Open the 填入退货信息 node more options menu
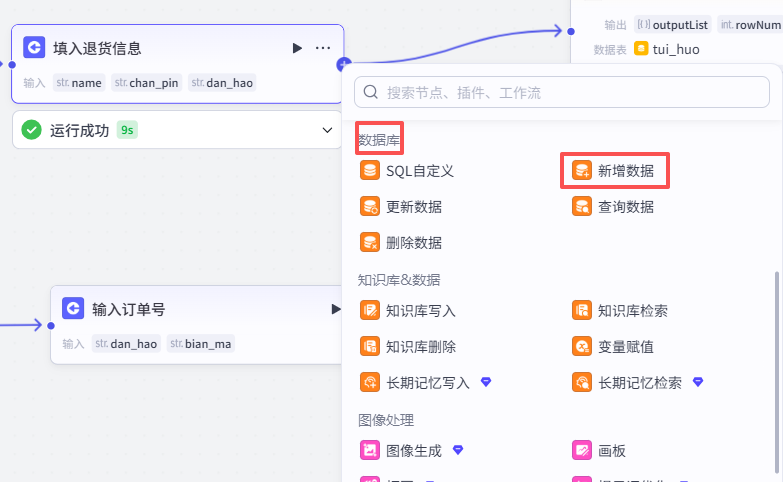The image size is (783, 482). coord(323,48)
